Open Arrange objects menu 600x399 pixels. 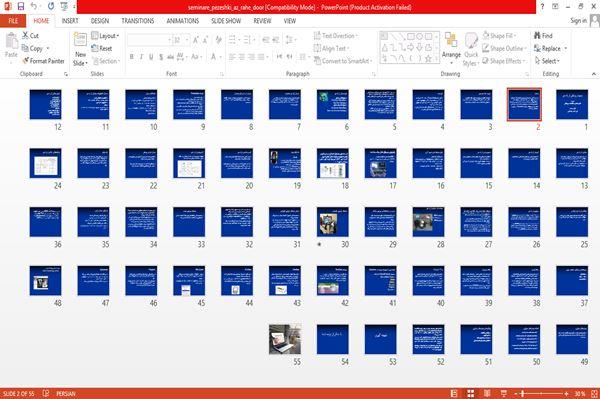coord(451,49)
